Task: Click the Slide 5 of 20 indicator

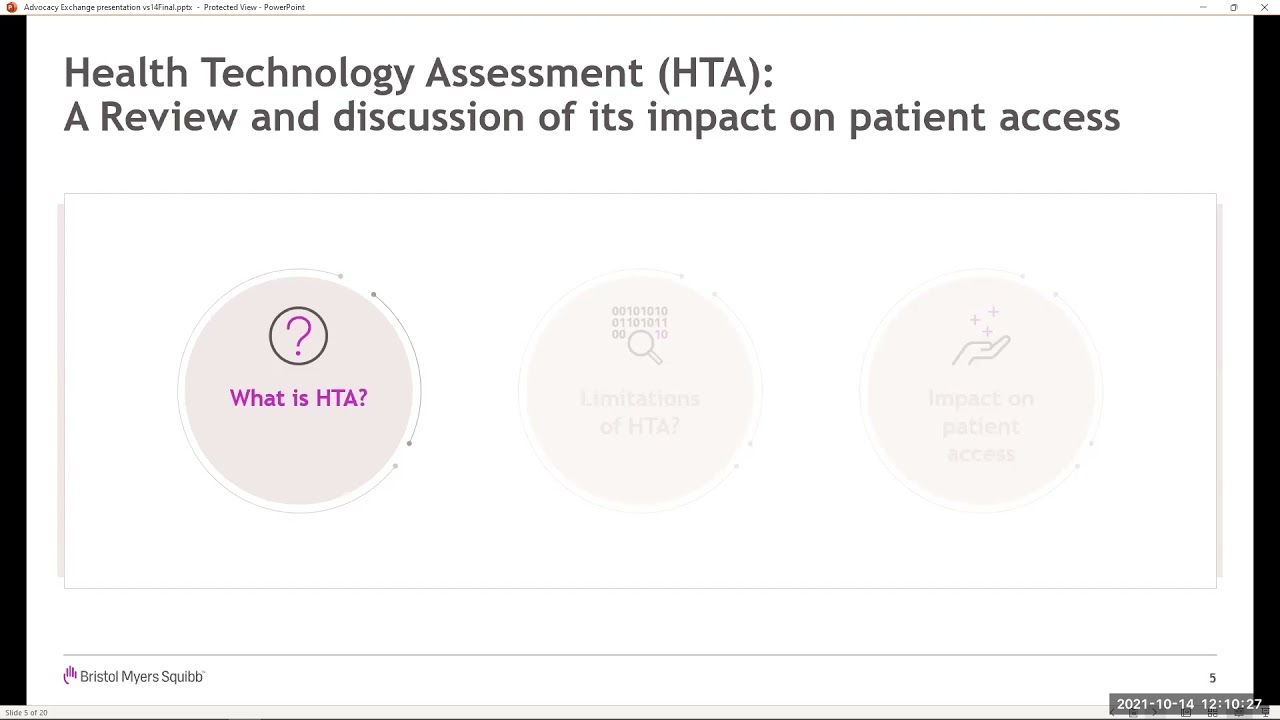Action: click(x=26, y=713)
